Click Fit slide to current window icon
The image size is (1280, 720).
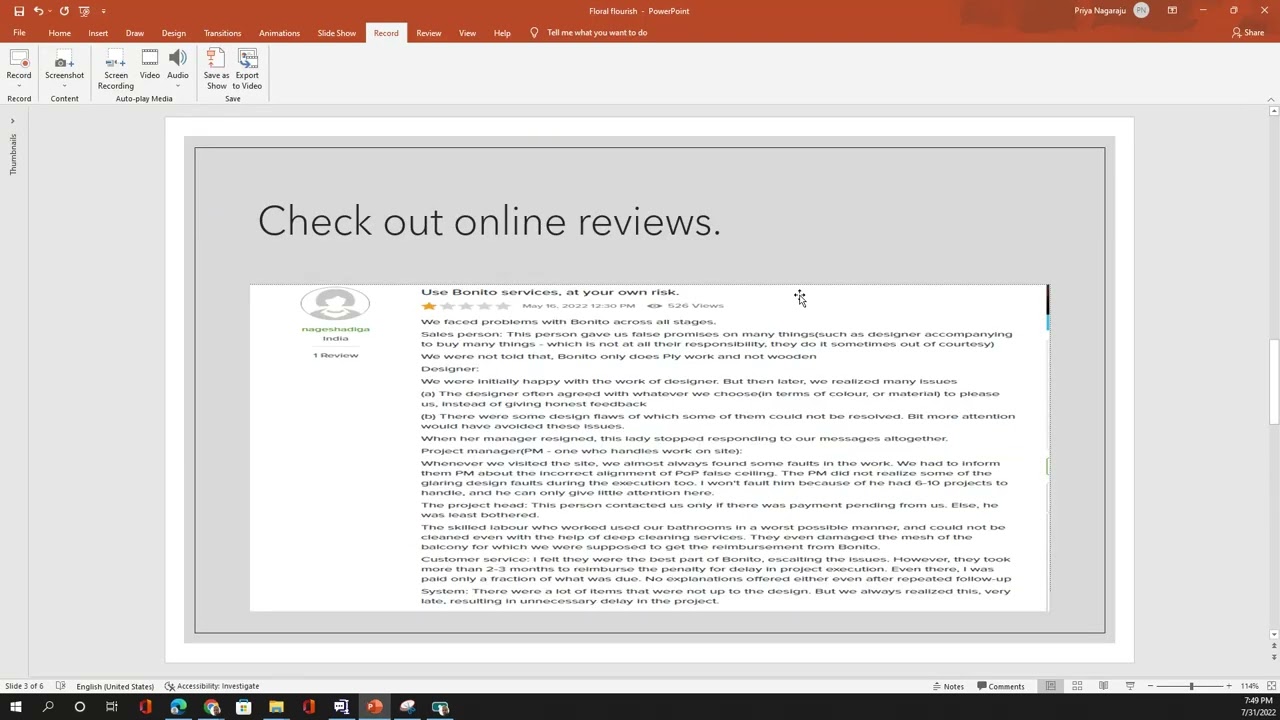pos(1270,686)
